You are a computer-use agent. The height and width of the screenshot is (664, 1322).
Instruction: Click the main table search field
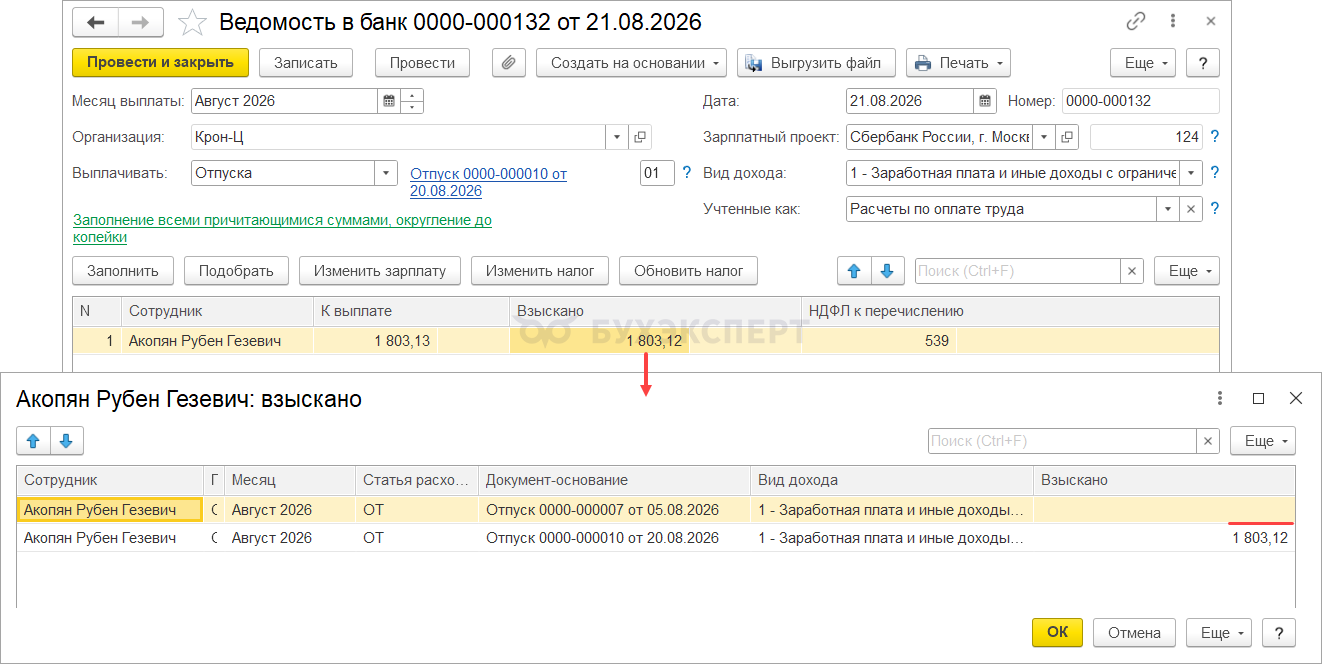tap(1017, 270)
